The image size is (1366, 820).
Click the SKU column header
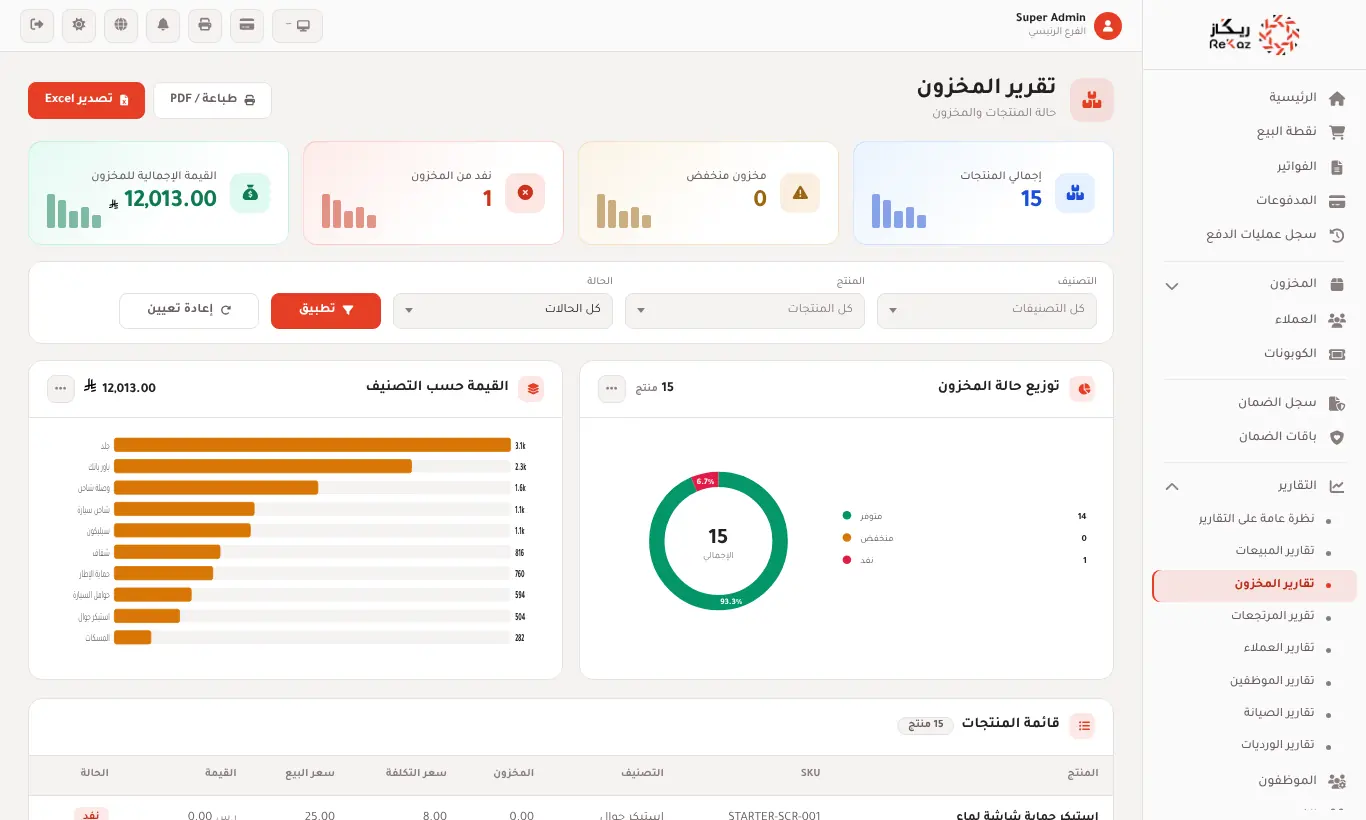pos(810,773)
